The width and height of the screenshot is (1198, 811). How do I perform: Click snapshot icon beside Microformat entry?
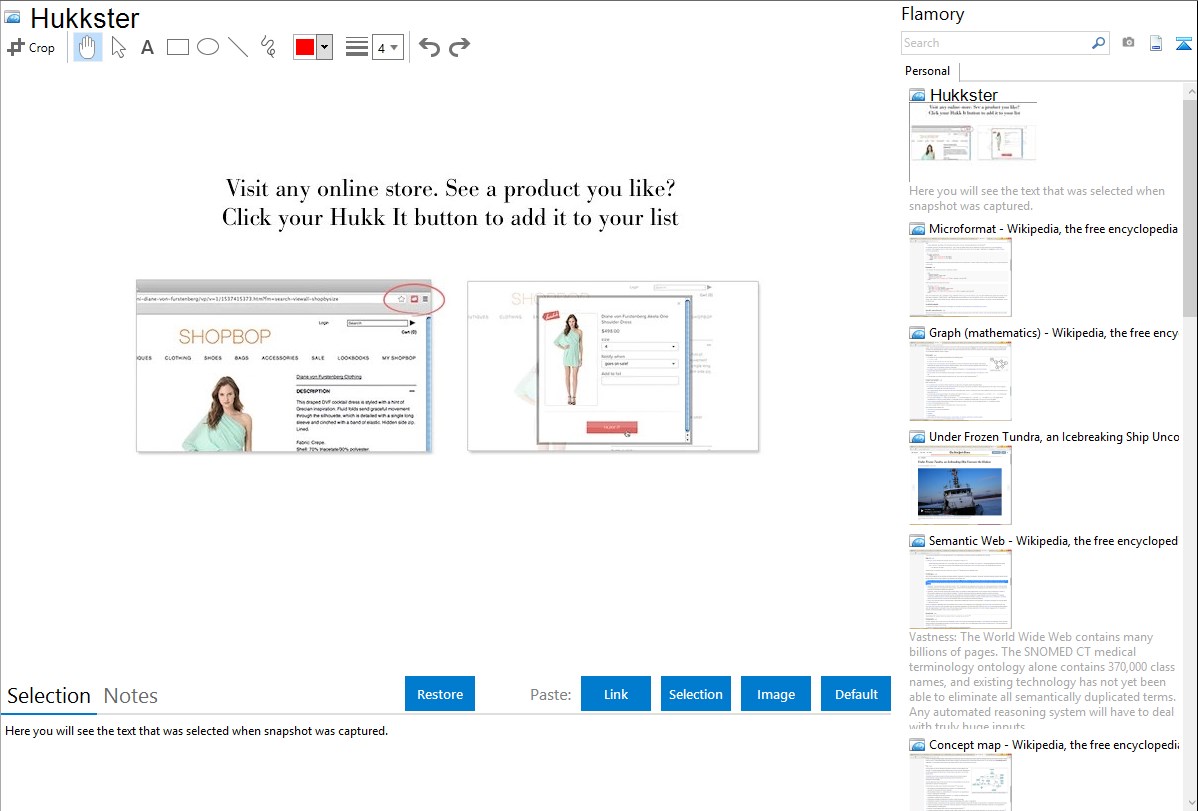pos(917,229)
